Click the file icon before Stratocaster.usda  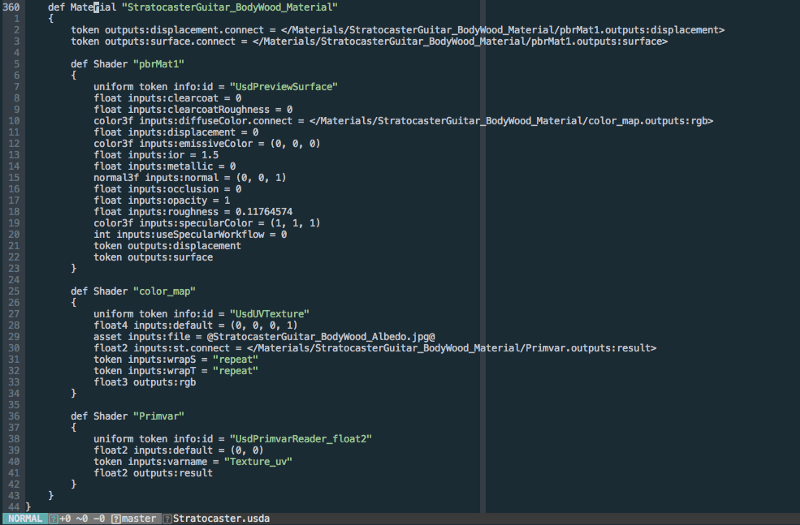tap(166, 518)
